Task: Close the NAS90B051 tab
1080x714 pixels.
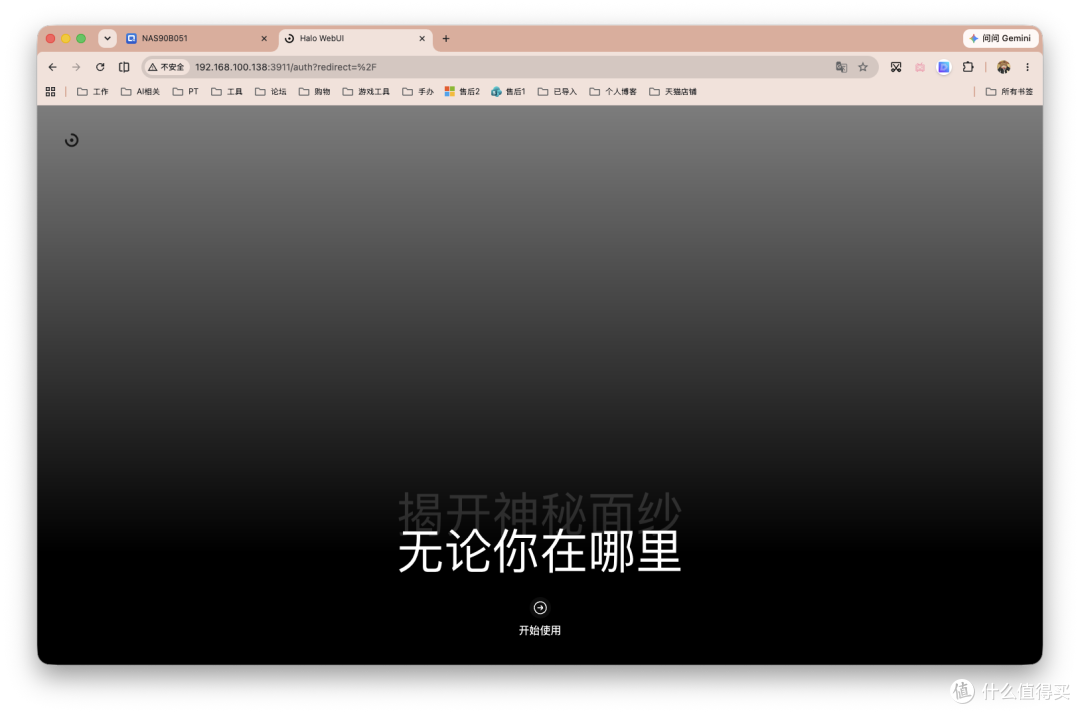Action: coord(264,39)
